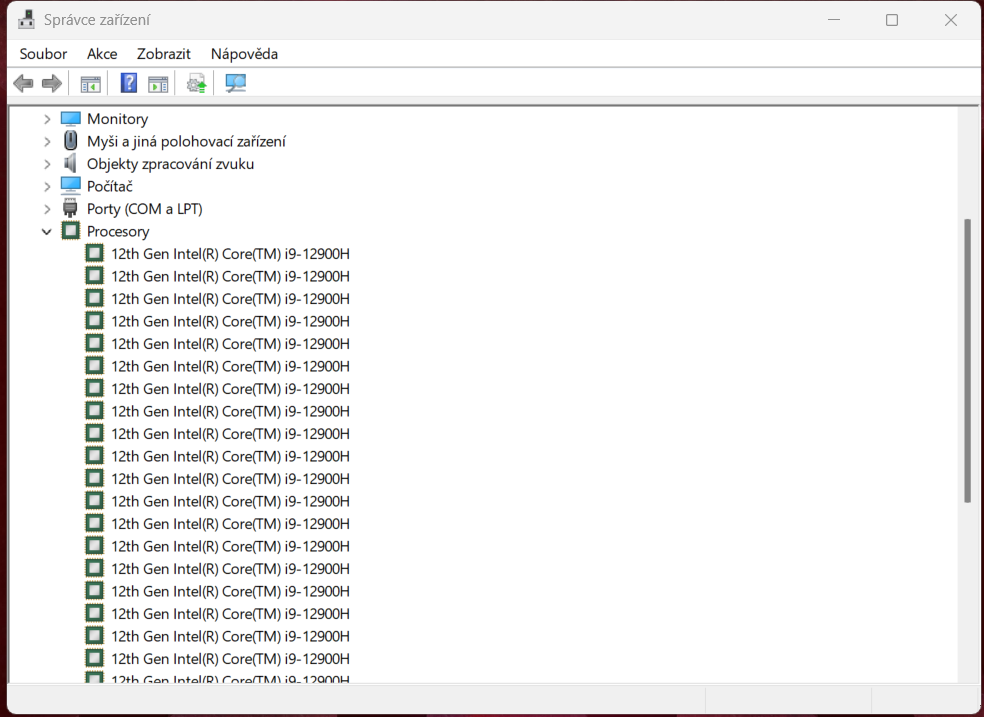Select the Počítač tree item
Viewport: 984px width, 717px height.
tap(110, 187)
